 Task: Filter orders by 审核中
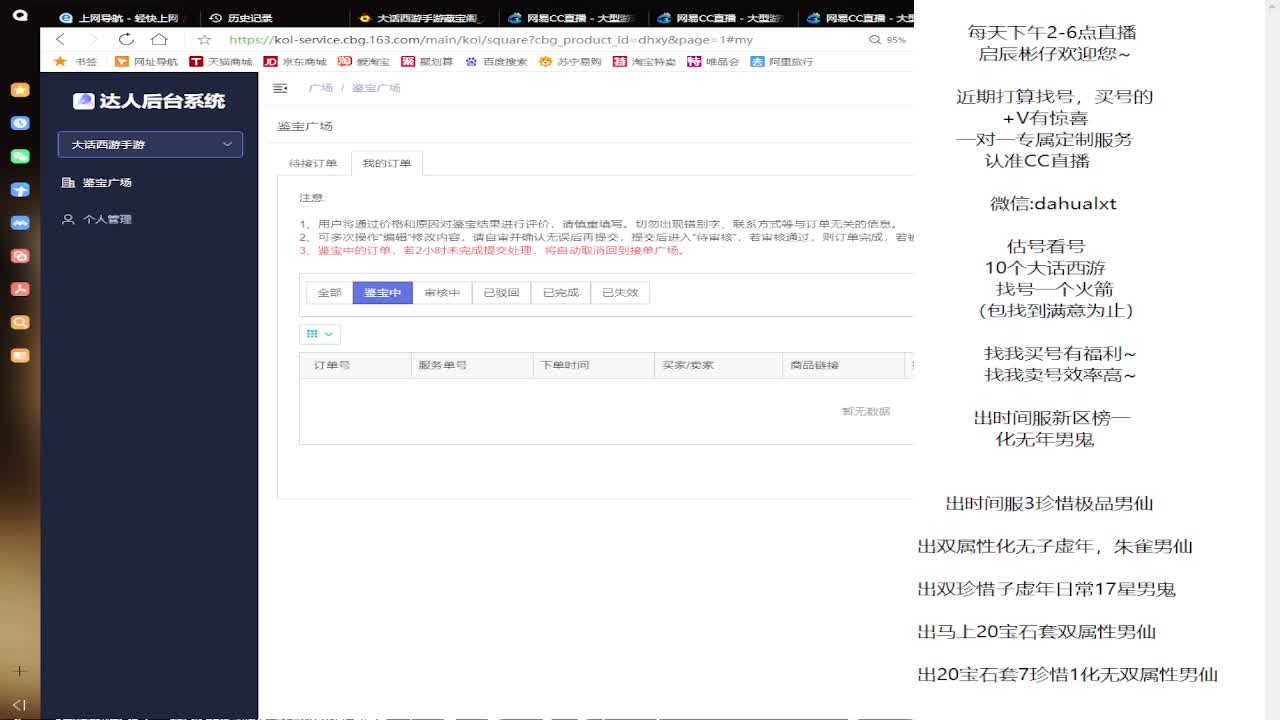[x=442, y=293]
